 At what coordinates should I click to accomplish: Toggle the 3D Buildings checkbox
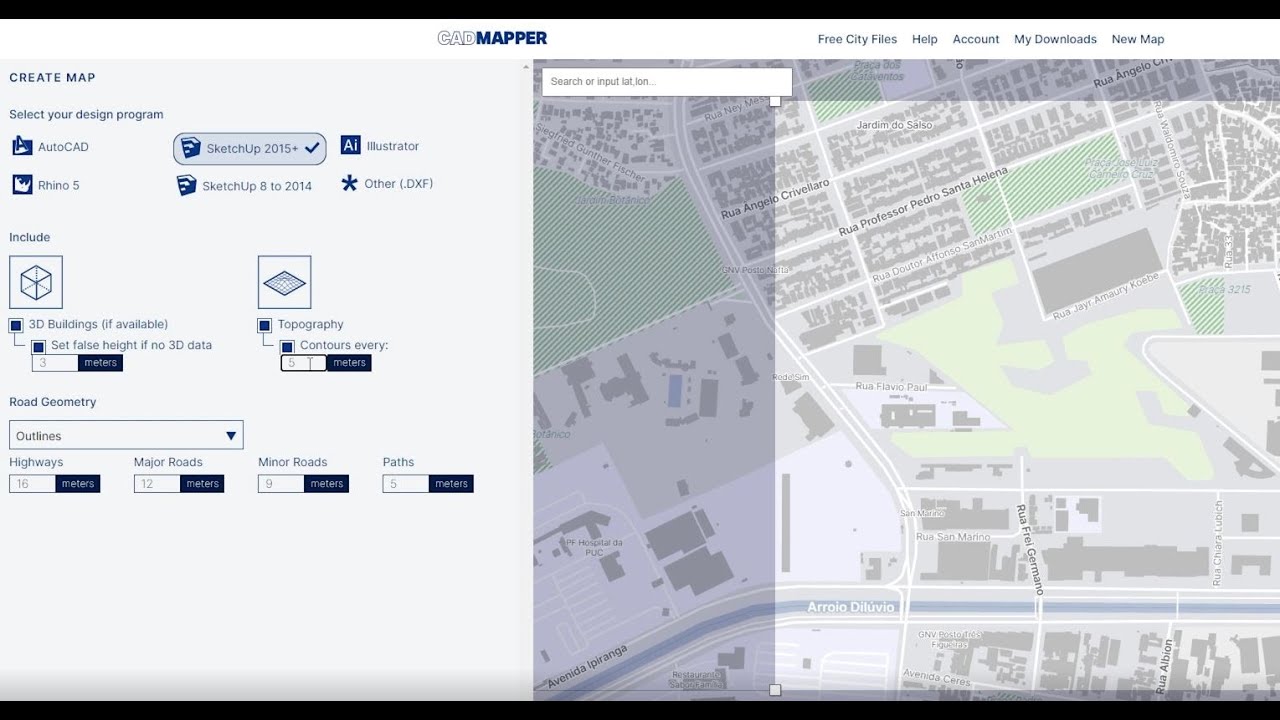click(x=16, y=325)
